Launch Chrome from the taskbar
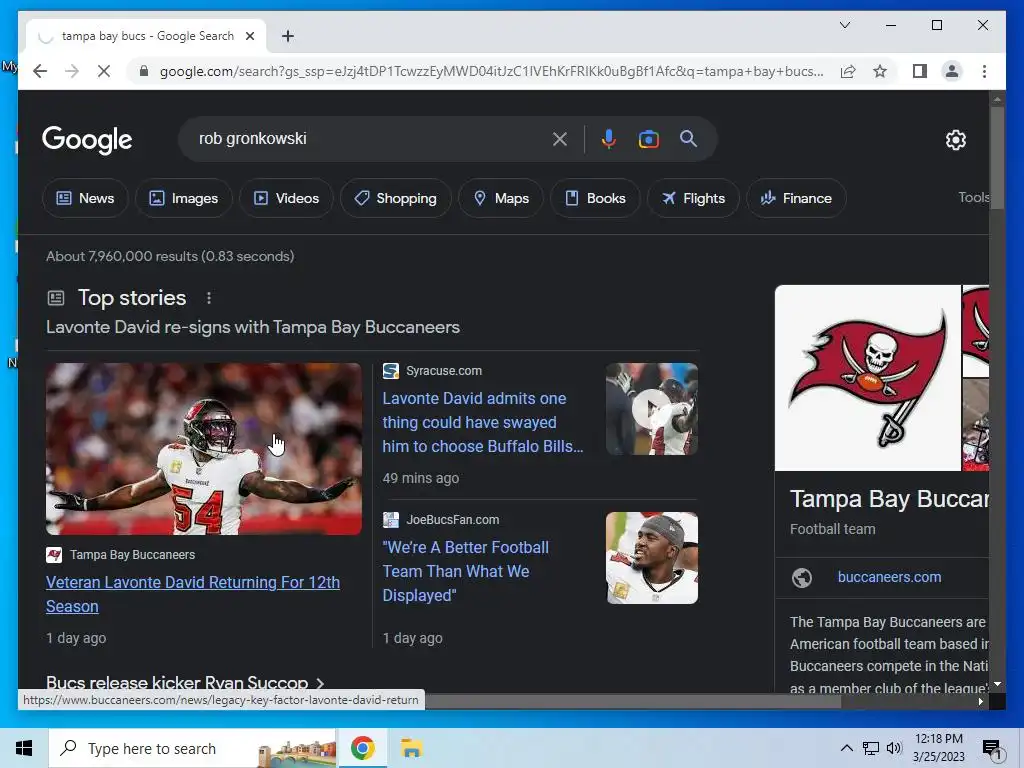Screen dimensions: 1024x768 (362, 748)
